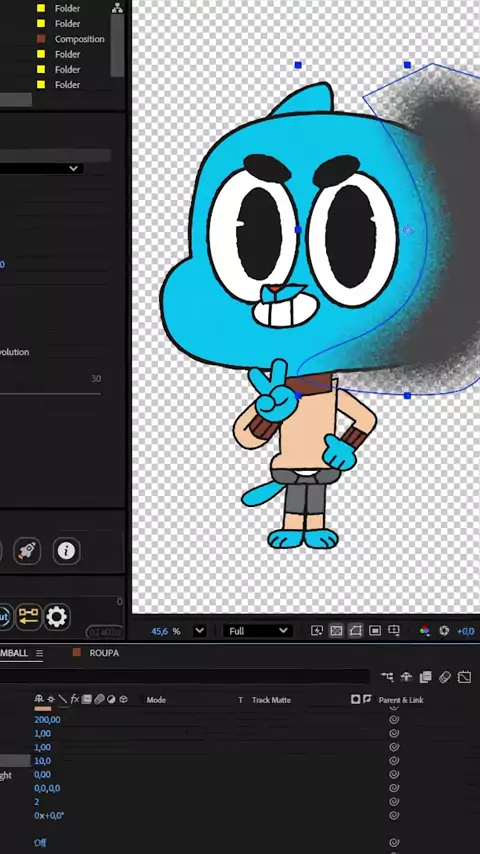The width and height of the screenshot is (480, 854).
Task: Open the Graph Editor
Action: coord(464,676)
